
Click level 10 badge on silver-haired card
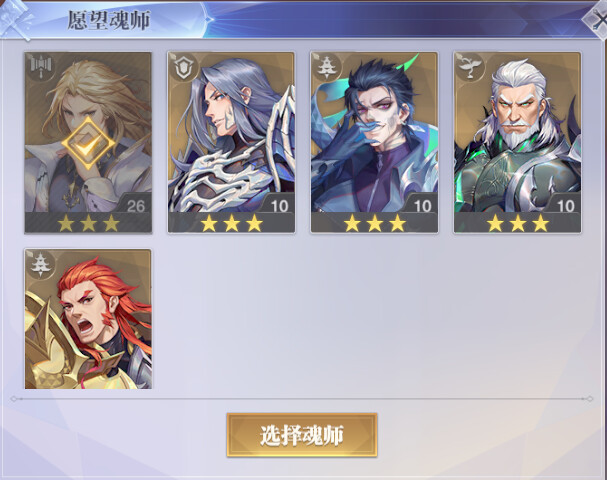278,204
